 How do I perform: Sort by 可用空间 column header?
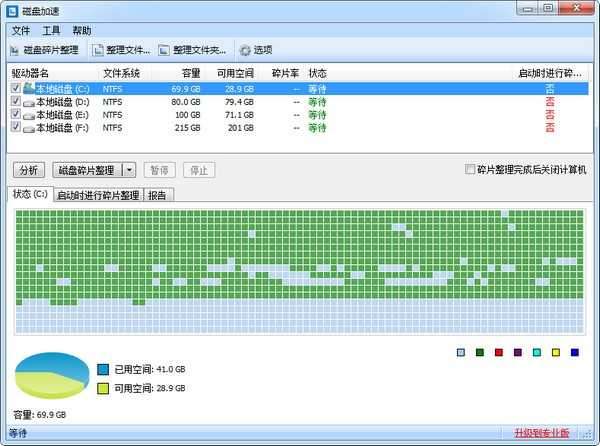pyautogui.click(x=235, y=73)
